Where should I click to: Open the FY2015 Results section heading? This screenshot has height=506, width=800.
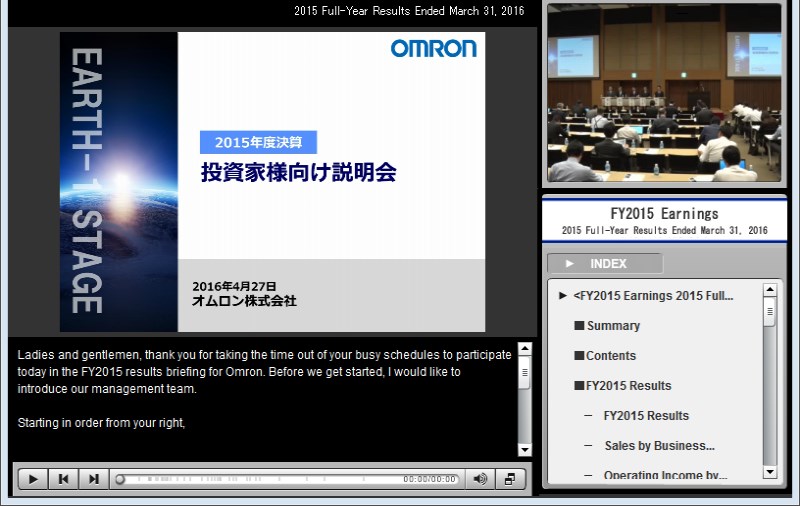(x=623, y=386)
